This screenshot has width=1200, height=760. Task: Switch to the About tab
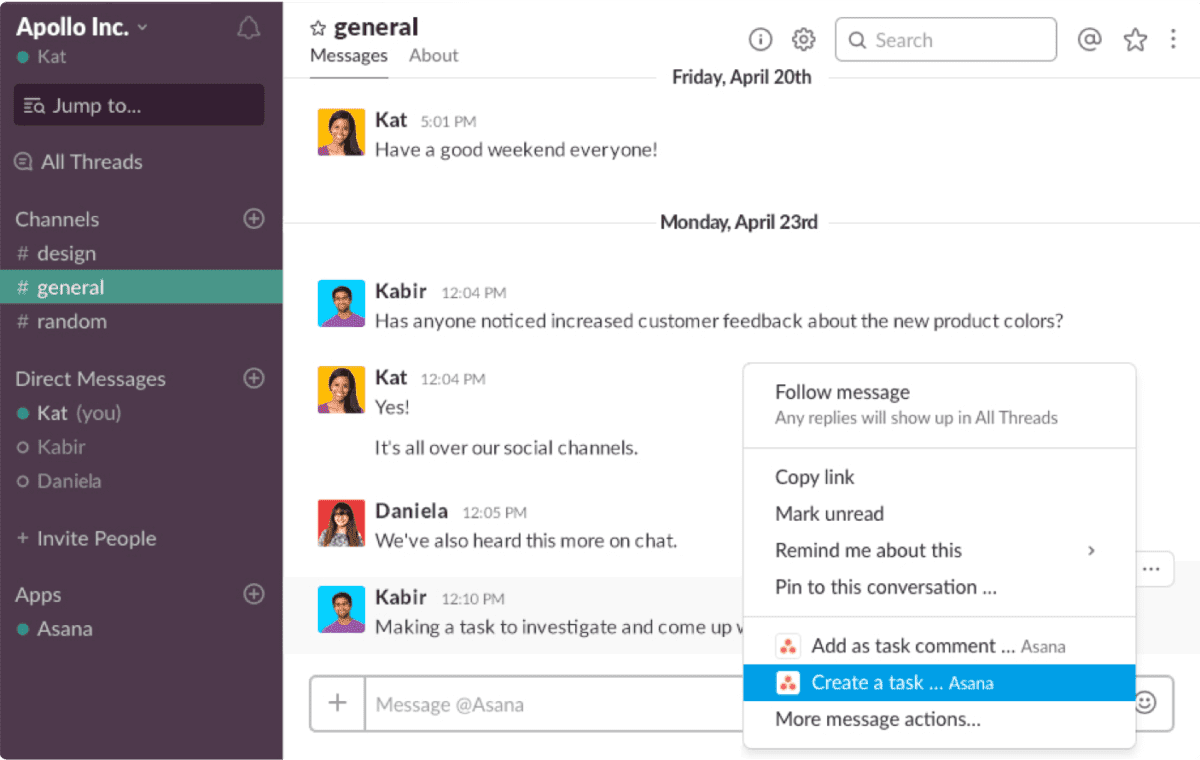tap(433, 55)
